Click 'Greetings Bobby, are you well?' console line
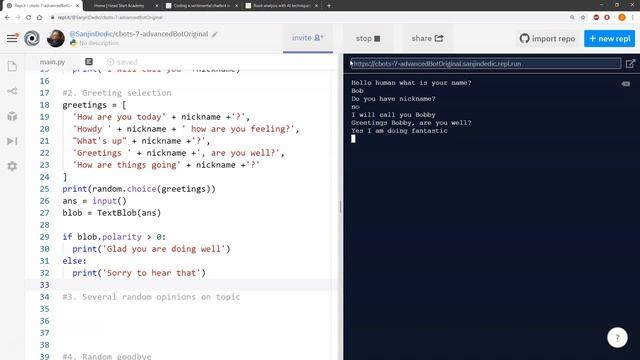Viewport: 640px width, 360px height. pyautogui.click(x=411, y=123)
